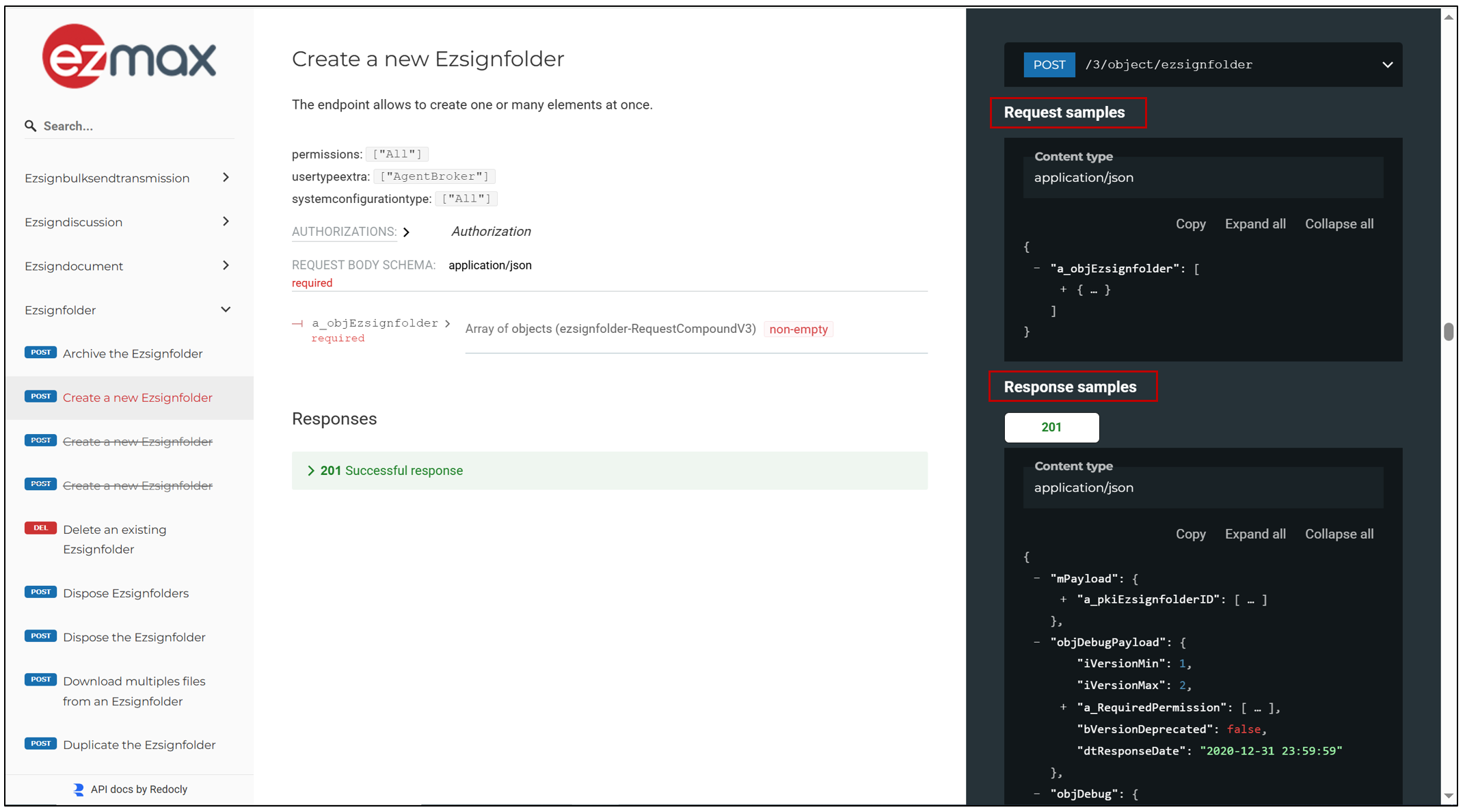The width and height of the screenshot is (1465, 812).
Task: Open Download multiples files from an Ezsignfolder
Action: 134,691
